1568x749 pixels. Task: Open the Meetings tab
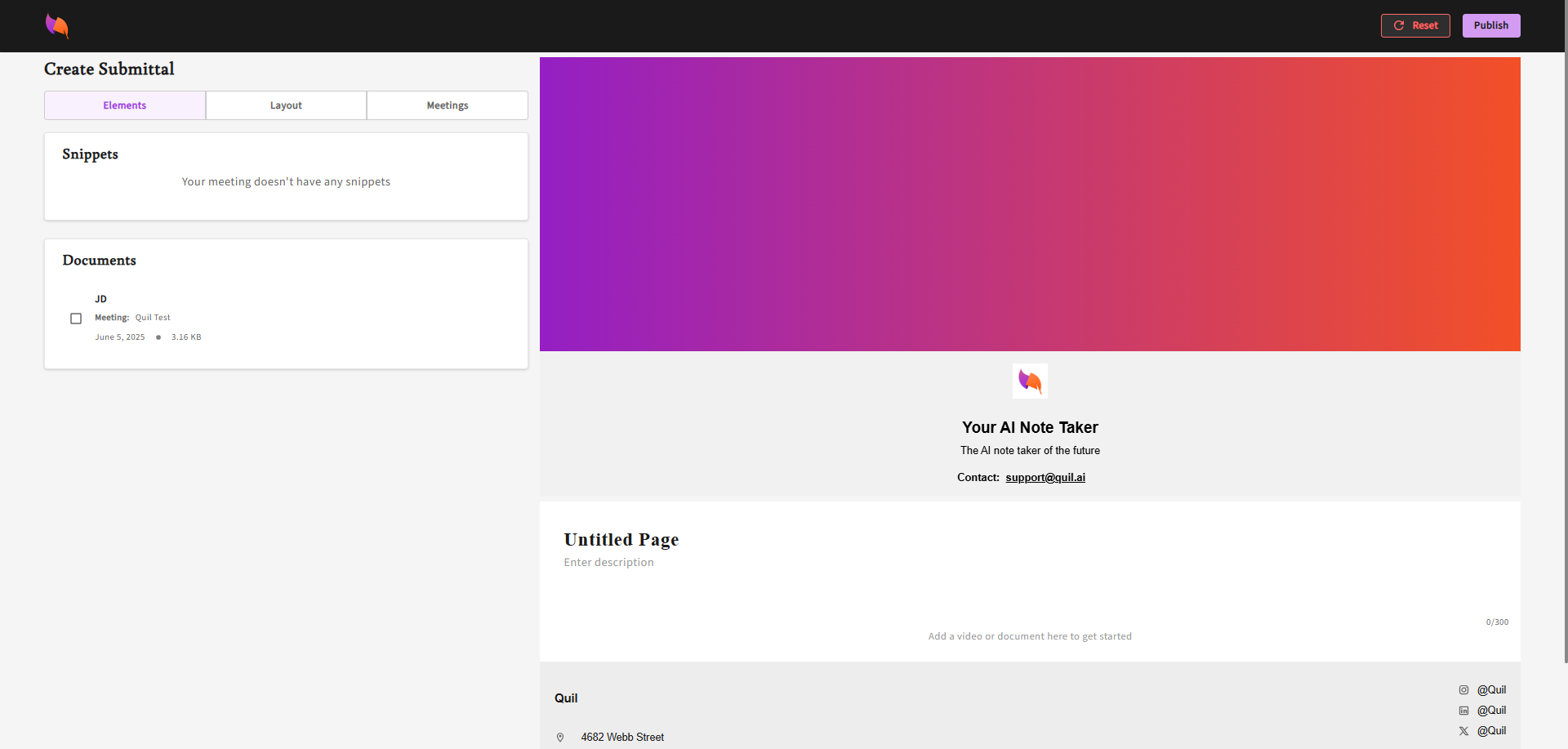[x=448, y=105]
